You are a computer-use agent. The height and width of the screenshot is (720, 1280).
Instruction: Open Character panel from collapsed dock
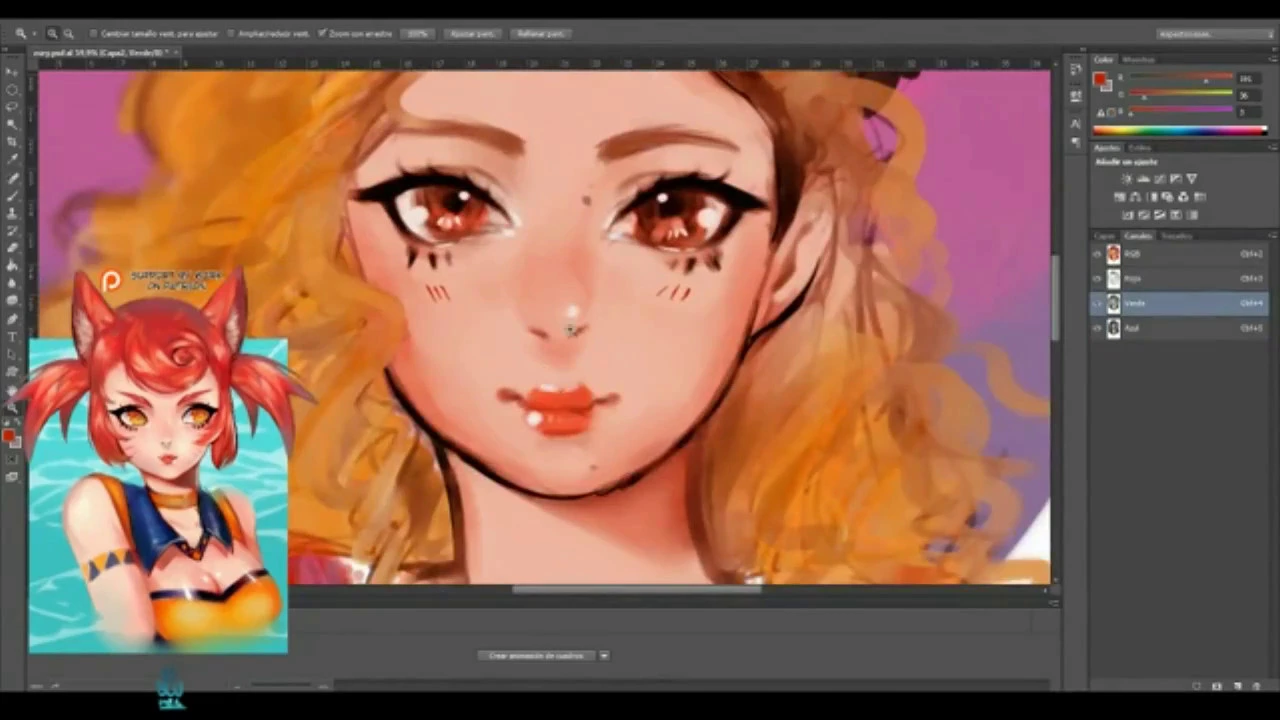pyautogui.click(x=1075, y=123)
